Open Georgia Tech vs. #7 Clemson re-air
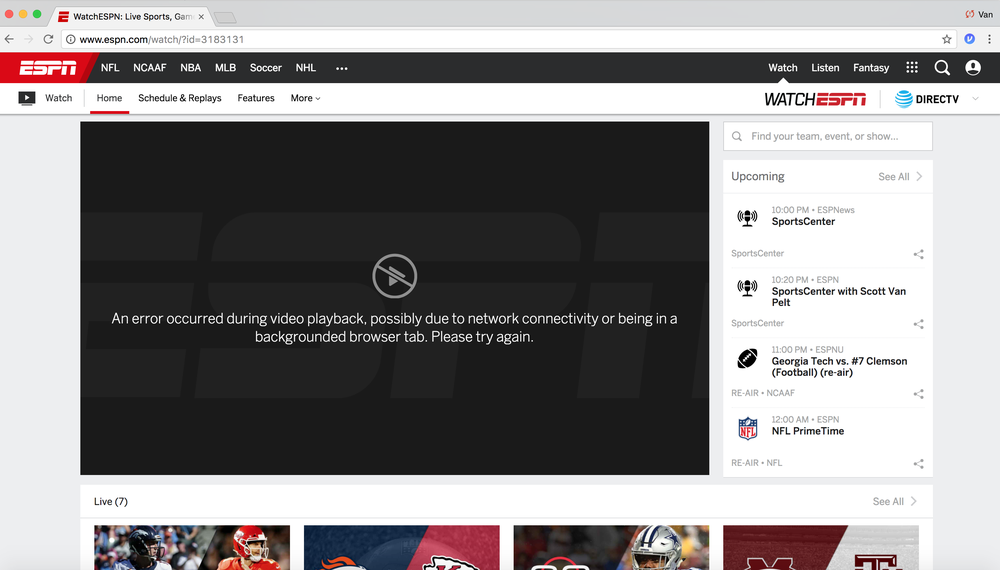 pyautogui.click(x=839, y=366)
